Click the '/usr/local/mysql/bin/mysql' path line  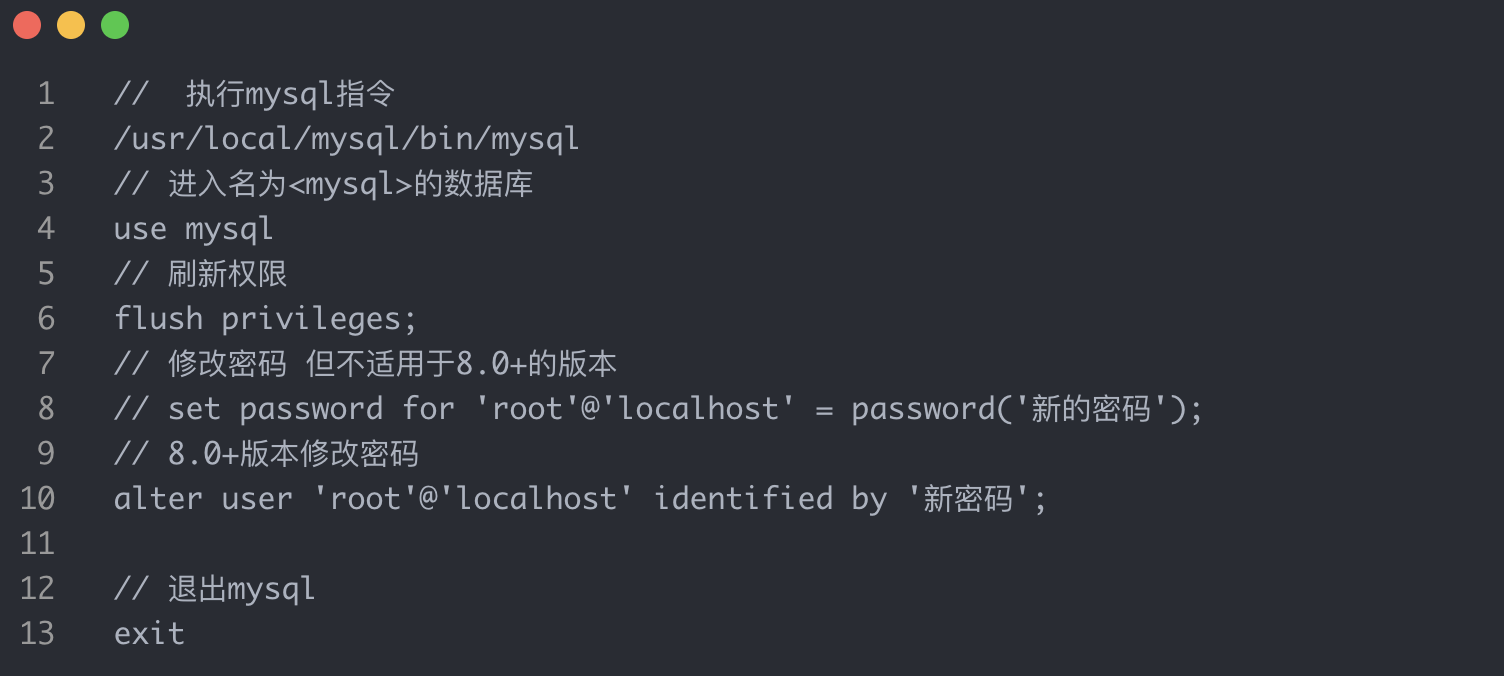[346, 139]
